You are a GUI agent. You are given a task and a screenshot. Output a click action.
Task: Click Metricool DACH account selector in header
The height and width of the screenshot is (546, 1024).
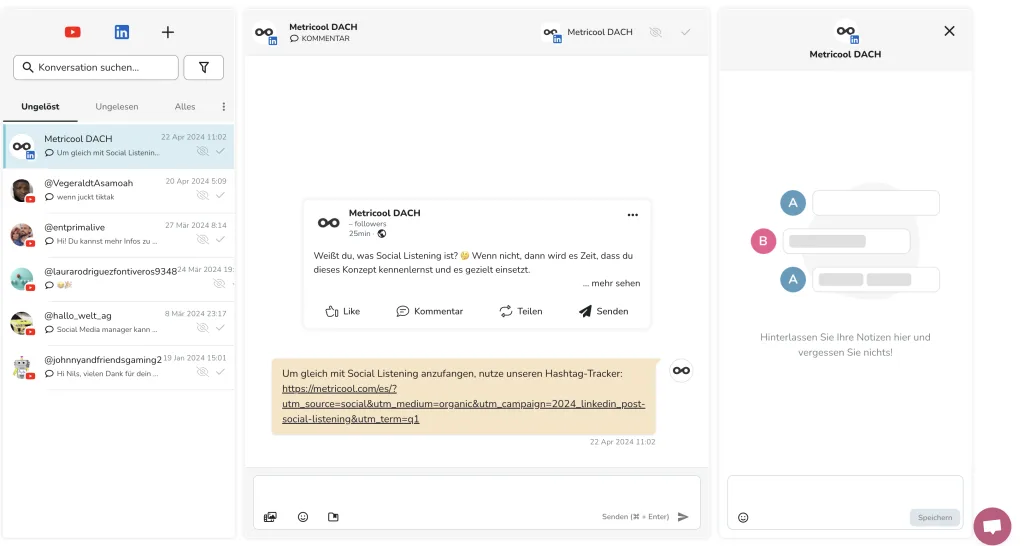click(588, 32)
